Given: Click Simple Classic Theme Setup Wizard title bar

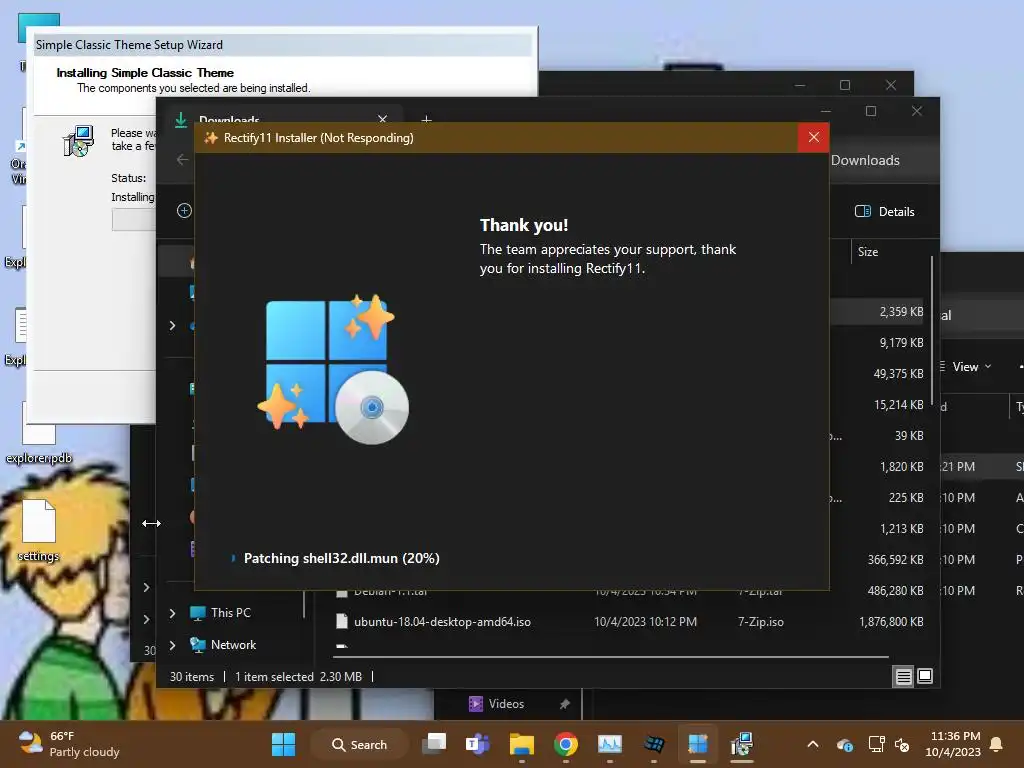Looking at the screenshot, I should (283, 44).
